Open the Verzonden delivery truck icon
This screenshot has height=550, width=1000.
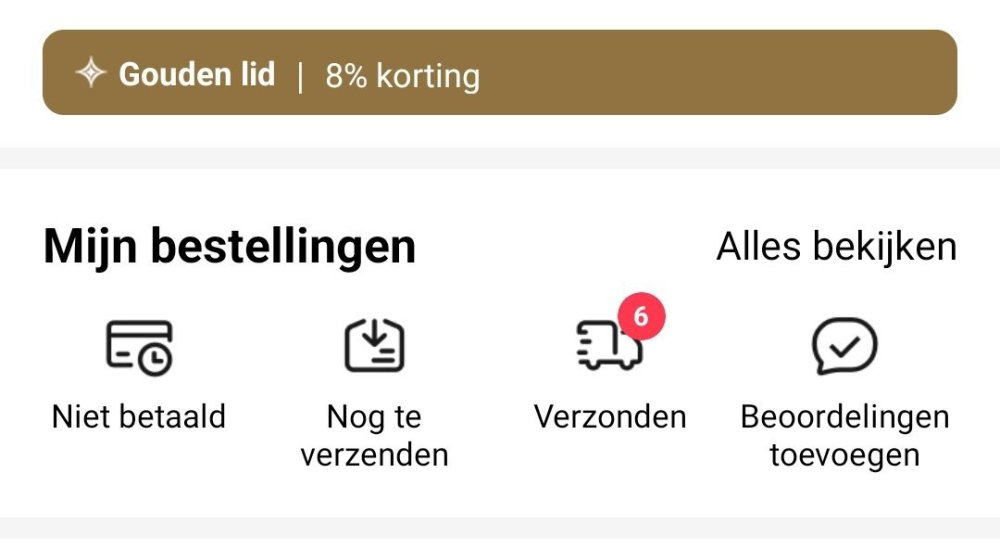609,348
